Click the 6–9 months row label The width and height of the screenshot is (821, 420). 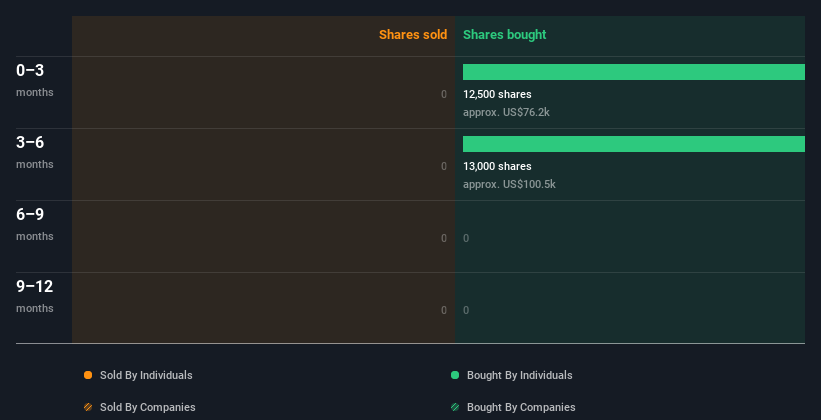35,224
